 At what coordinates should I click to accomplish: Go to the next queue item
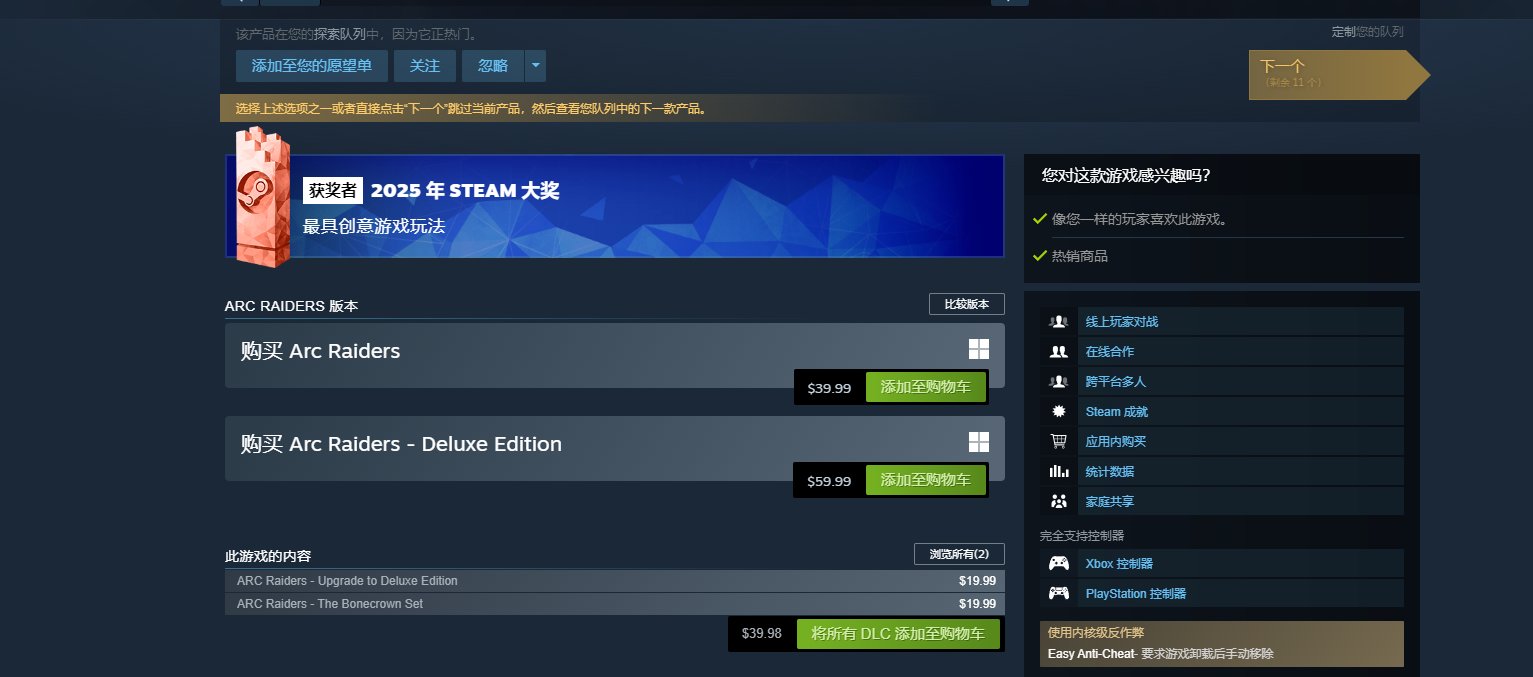1330,74
